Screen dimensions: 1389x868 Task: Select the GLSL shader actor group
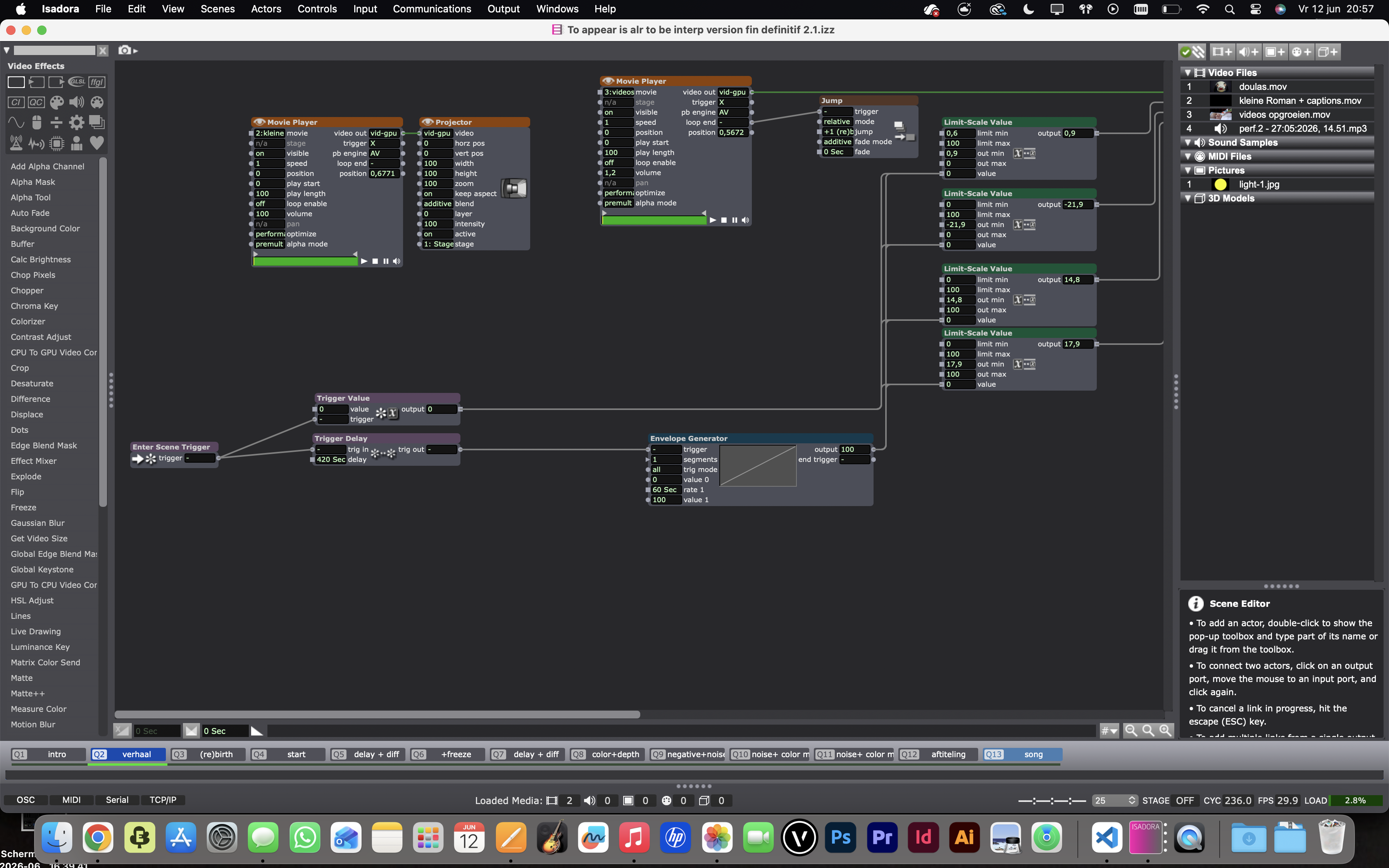coord(76,82)
